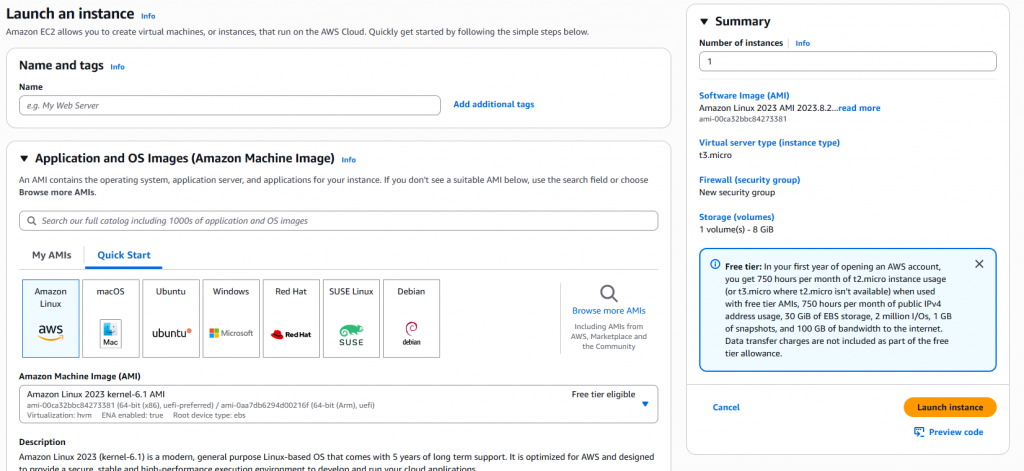Click Add additional tags link

494,104
